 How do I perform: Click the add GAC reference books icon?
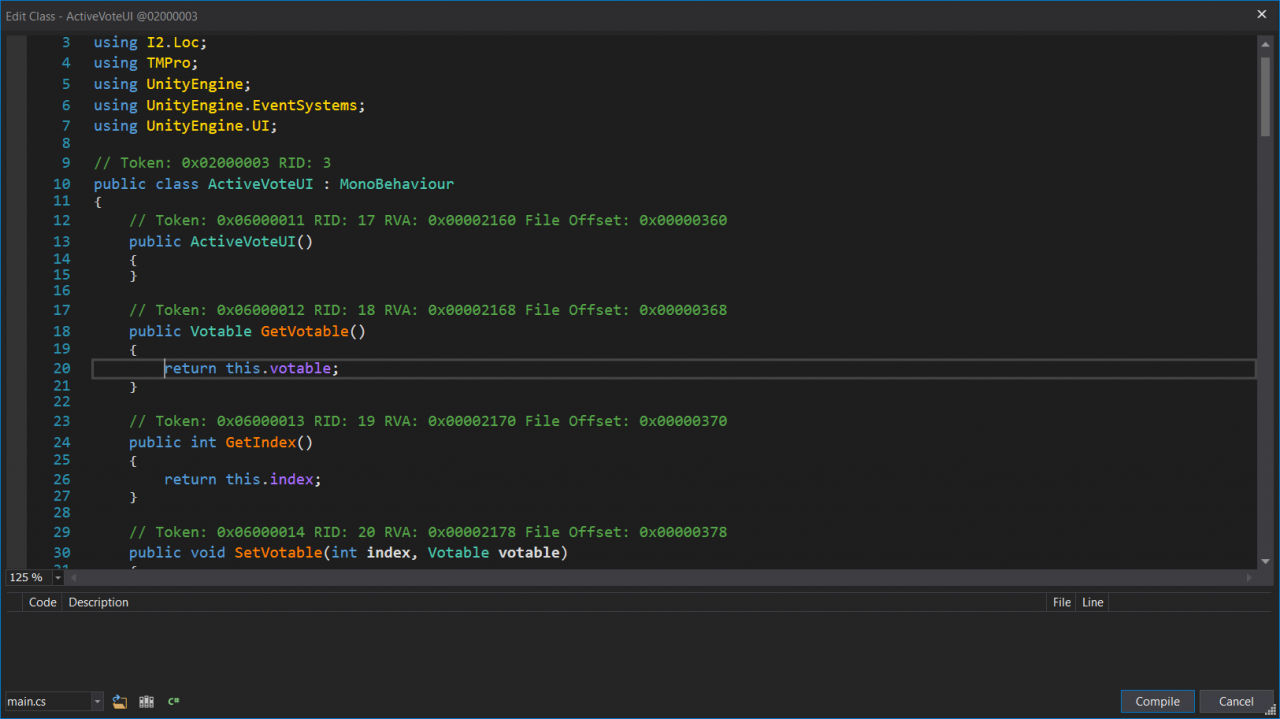pos(147,702)
